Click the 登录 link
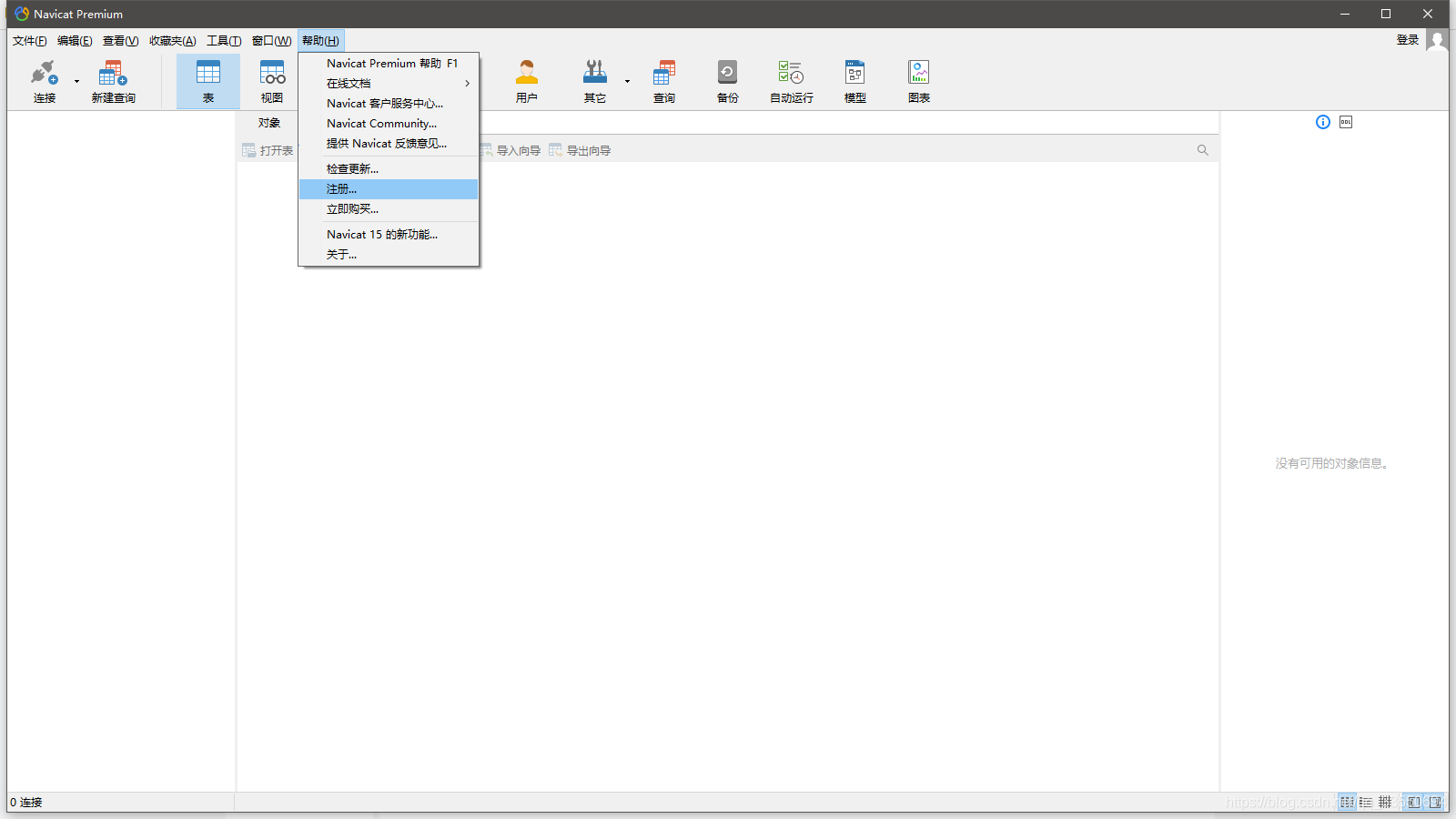The image size is (1456, 819). tap(1408, 40)
